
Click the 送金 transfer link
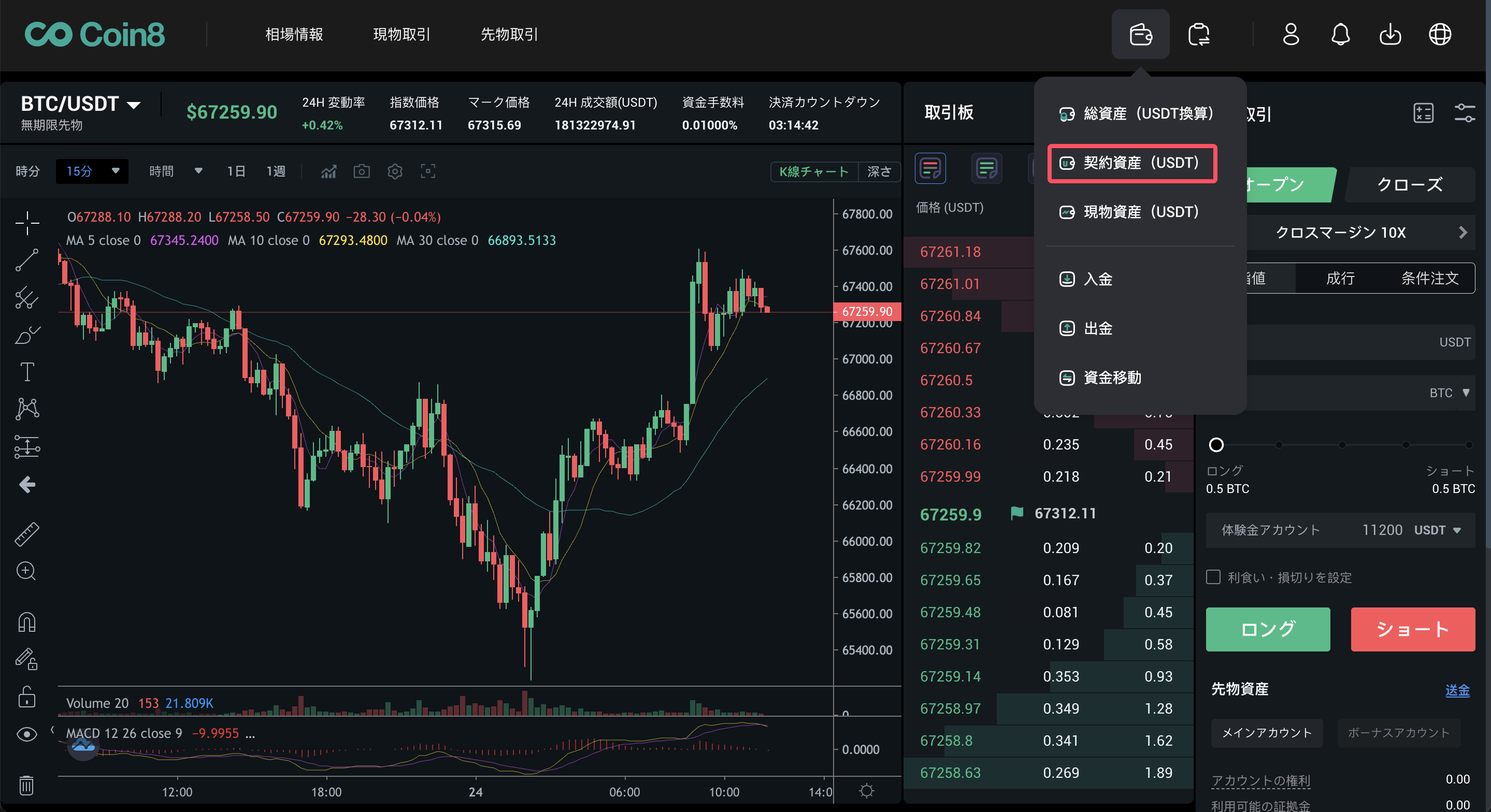[1456, 690]
